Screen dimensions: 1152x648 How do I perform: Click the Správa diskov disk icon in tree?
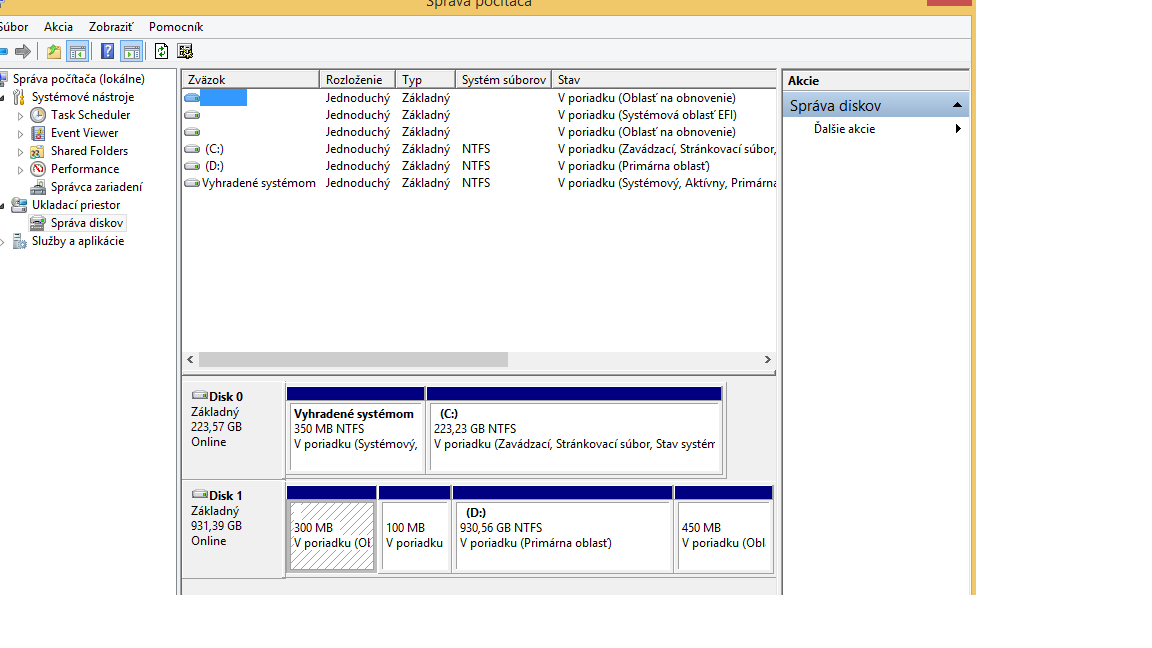(38, 223)
